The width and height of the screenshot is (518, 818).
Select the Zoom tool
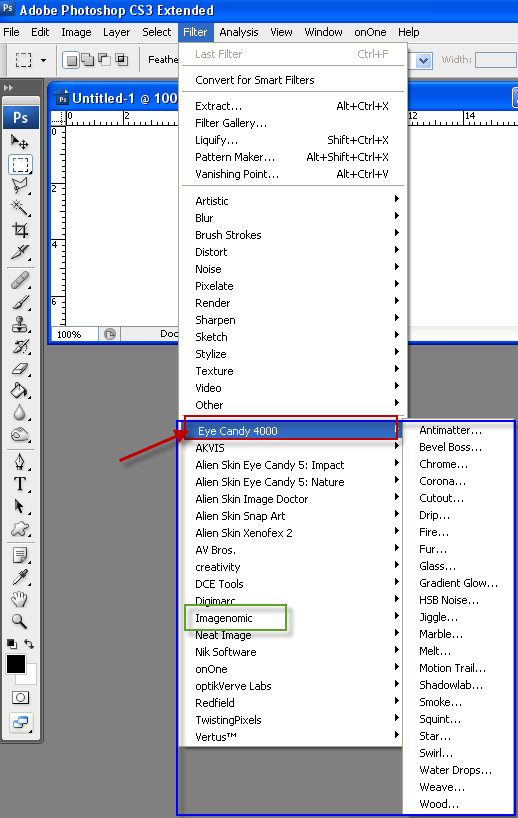tap(20, 621)
